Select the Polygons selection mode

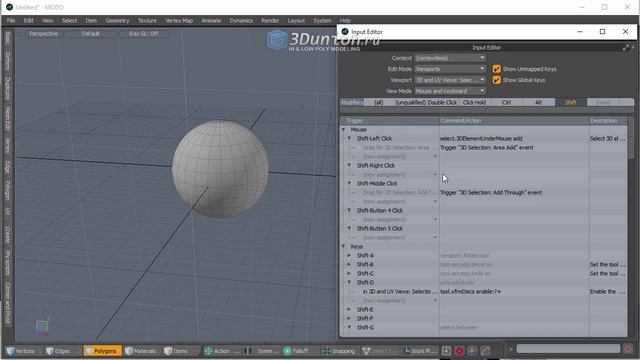[x=102, y=351]
